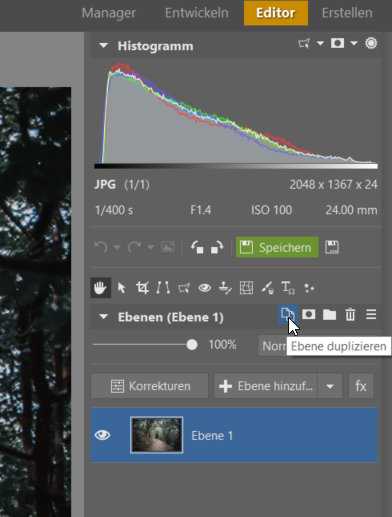Open the Ebenen panel hamburger menu

(371, 314)
